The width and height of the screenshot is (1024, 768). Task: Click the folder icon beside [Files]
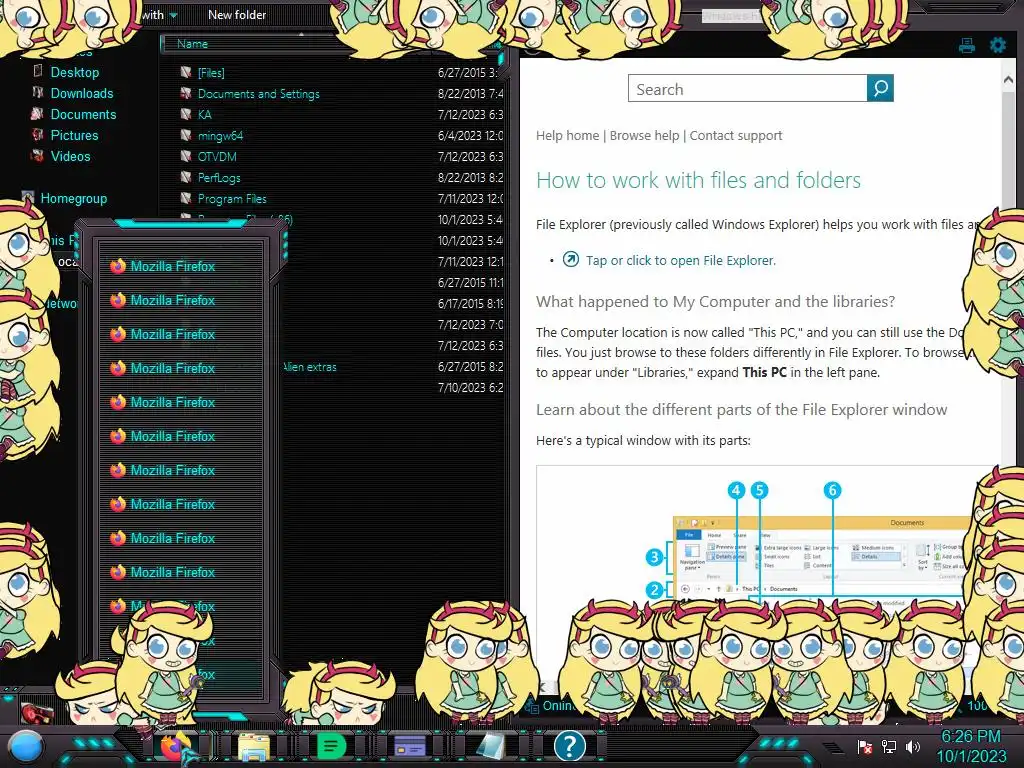click(x=186, y=72)
